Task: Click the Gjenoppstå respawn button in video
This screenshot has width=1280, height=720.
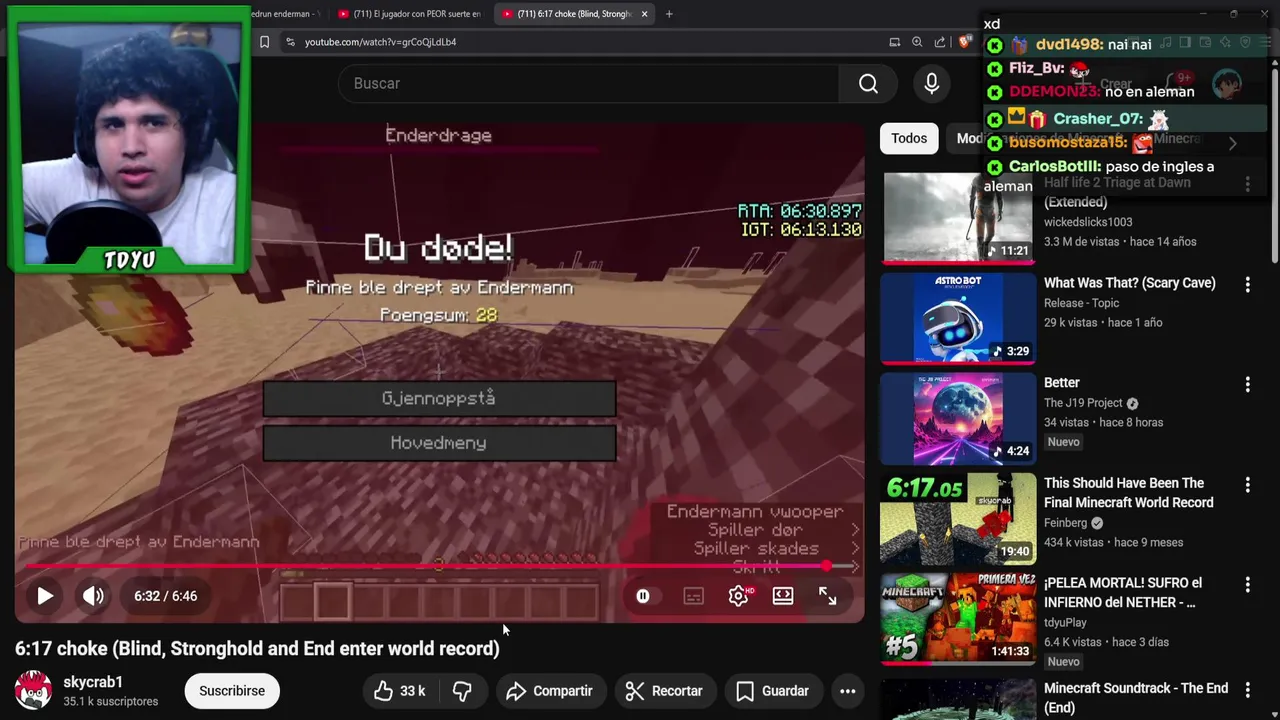Action: 439,398
